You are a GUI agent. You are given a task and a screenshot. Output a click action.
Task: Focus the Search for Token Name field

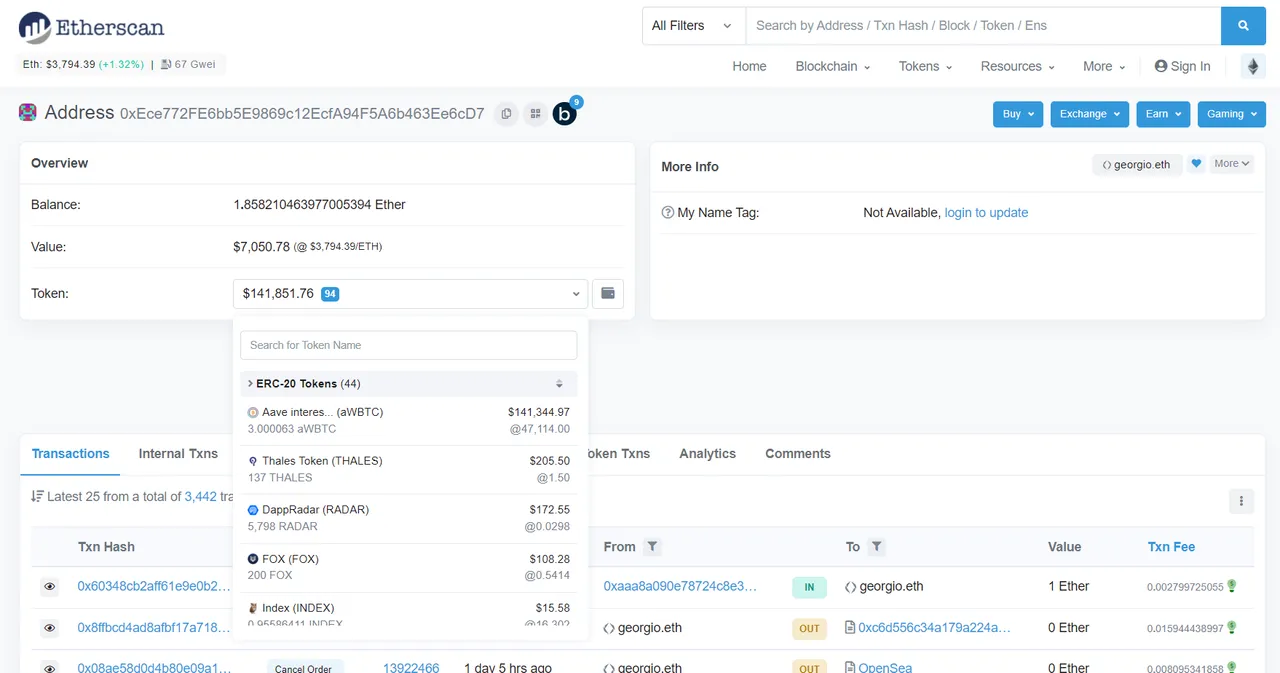(409, 345)
